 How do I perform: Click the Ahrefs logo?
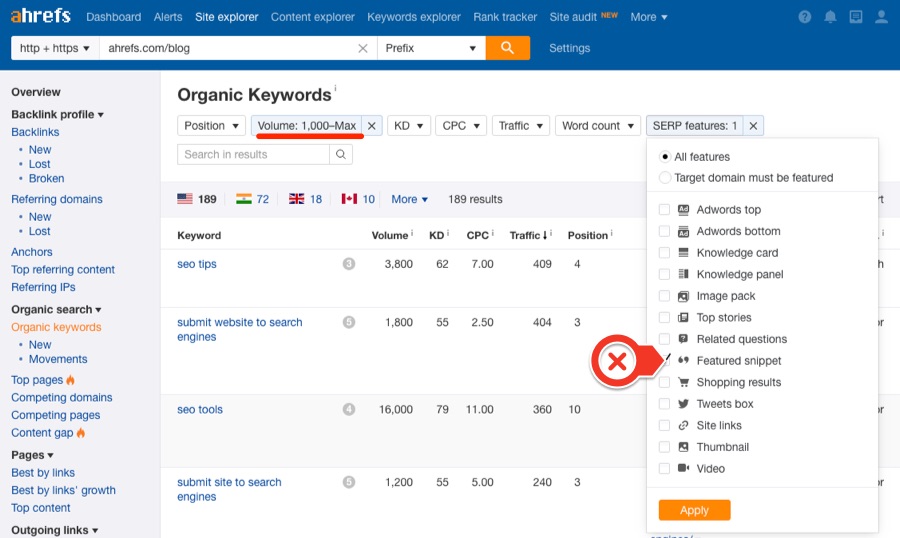[40, 16]
